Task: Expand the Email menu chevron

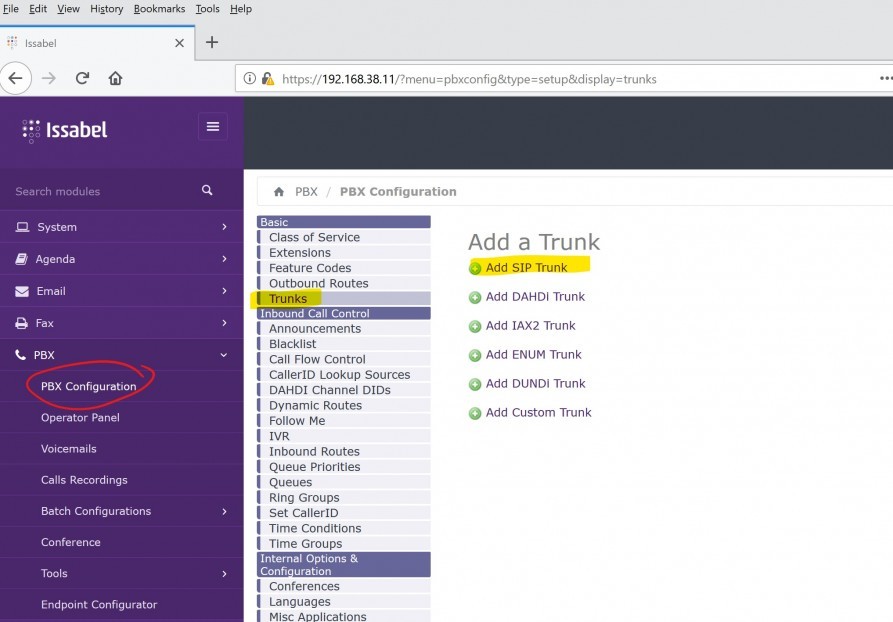Action: [x=224, y=290]
